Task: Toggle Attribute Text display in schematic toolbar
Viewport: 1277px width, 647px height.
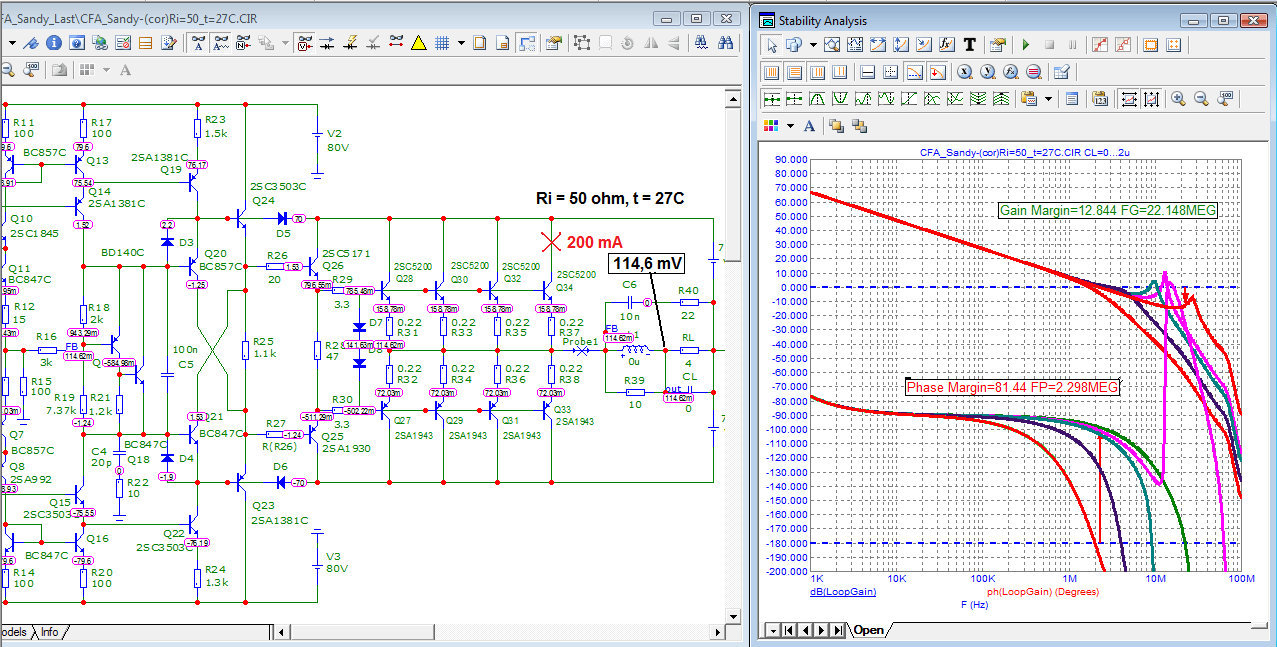Action: coord(199,42)
